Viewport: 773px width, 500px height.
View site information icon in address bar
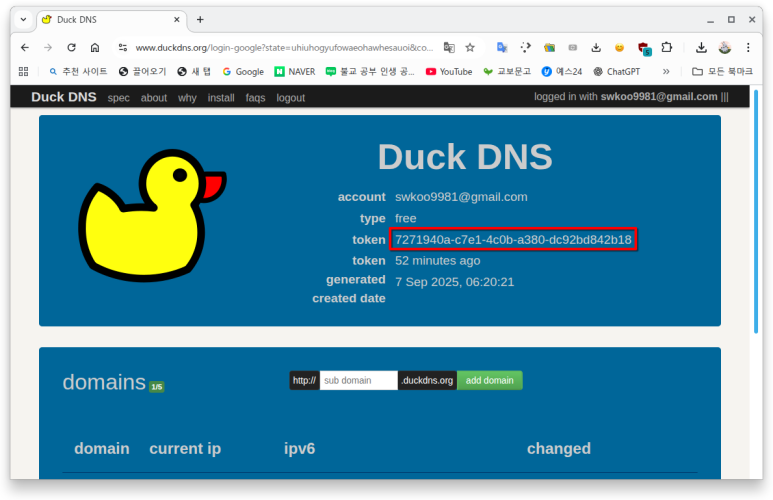coord(123,47)
